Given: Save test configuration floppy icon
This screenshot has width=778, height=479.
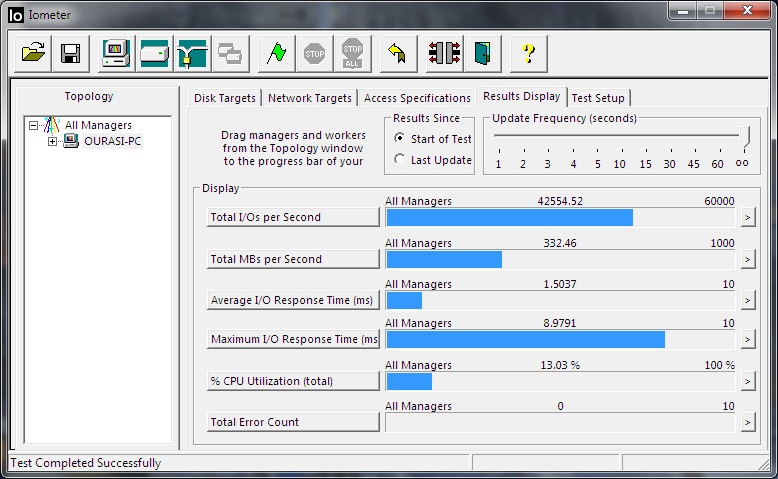Looking at the screenshot, I should pyautogui.click(x=70, y=53).
